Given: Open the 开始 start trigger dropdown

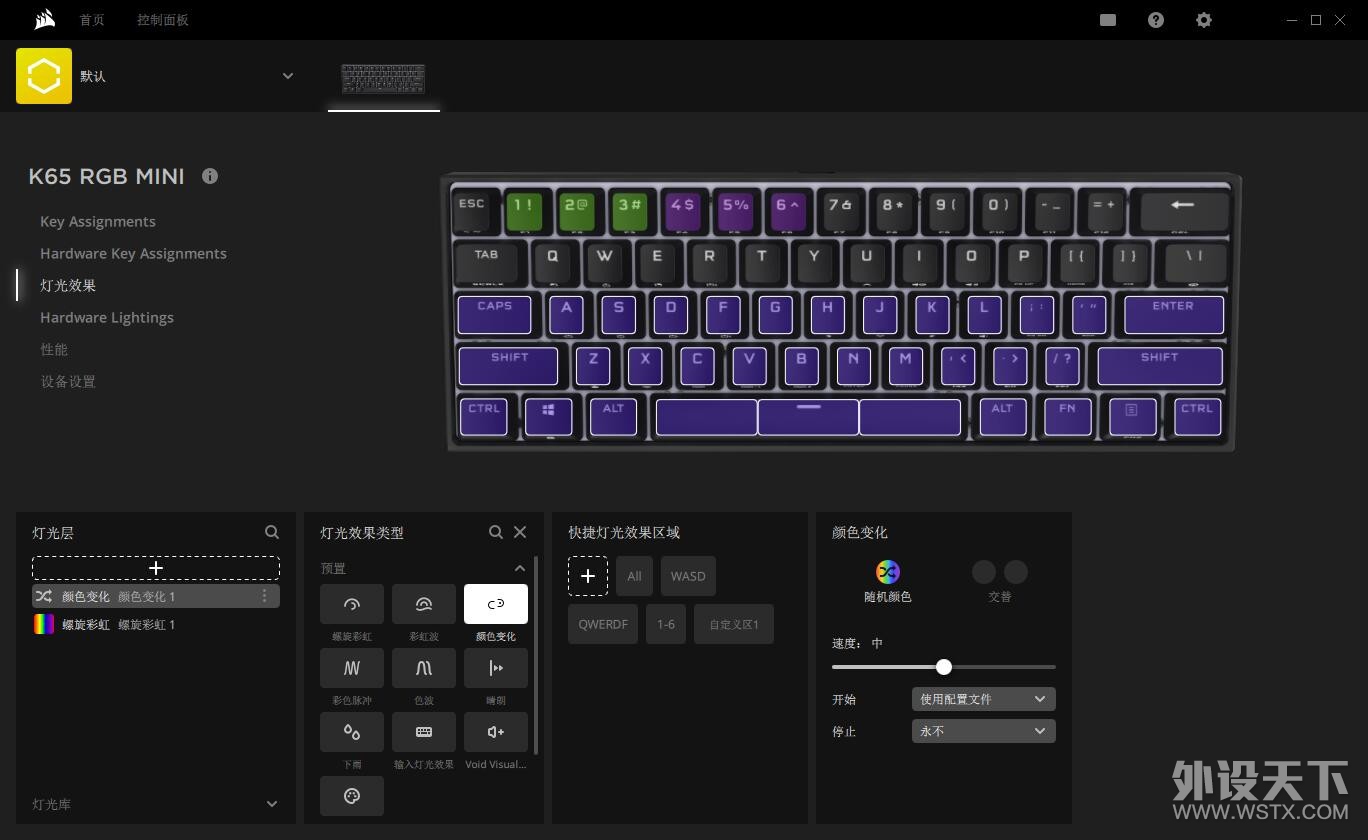Looking at the screenshot, I should (984, 699).
